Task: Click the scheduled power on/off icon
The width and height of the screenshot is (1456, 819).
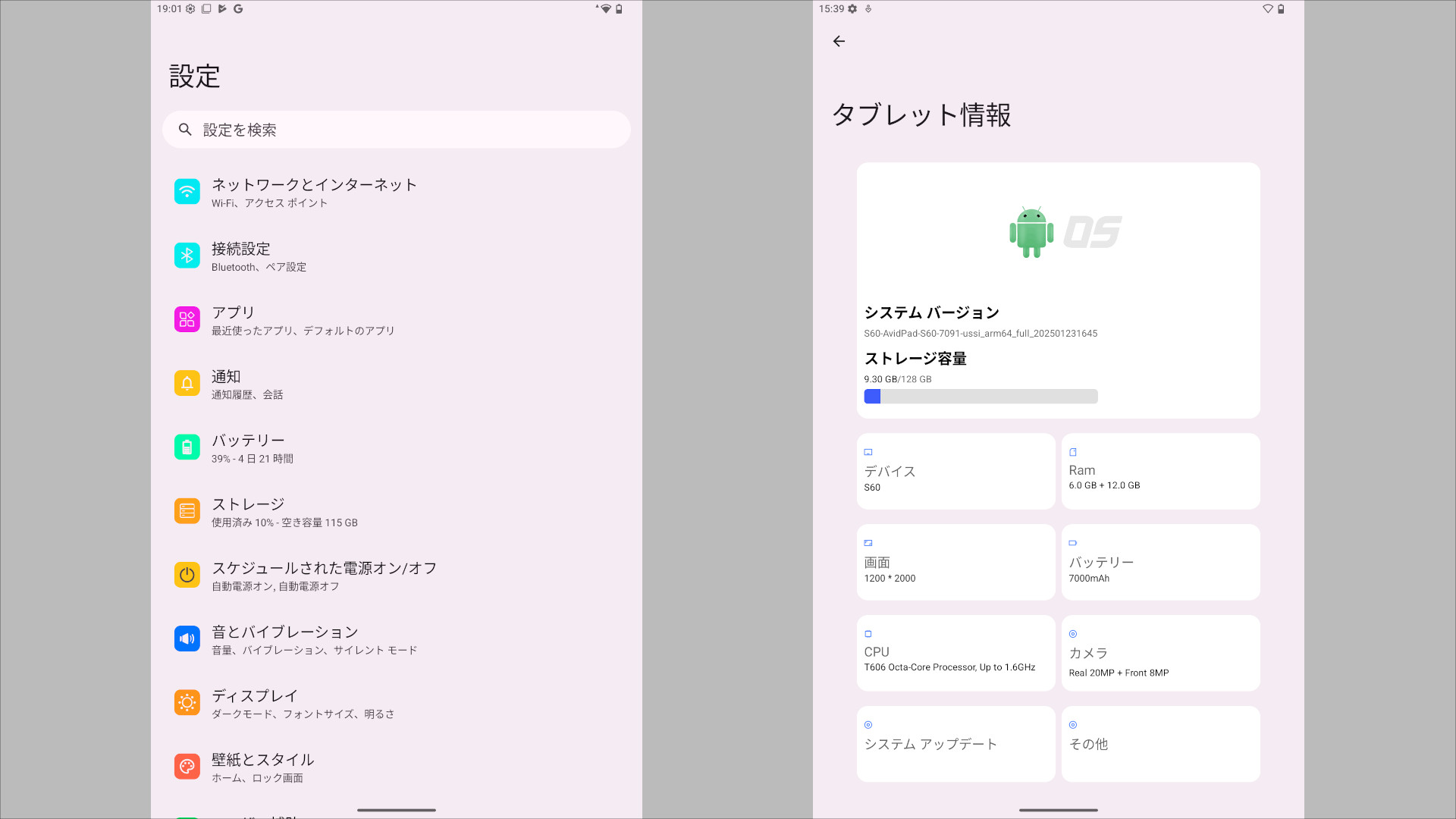Action: (187, 575)
